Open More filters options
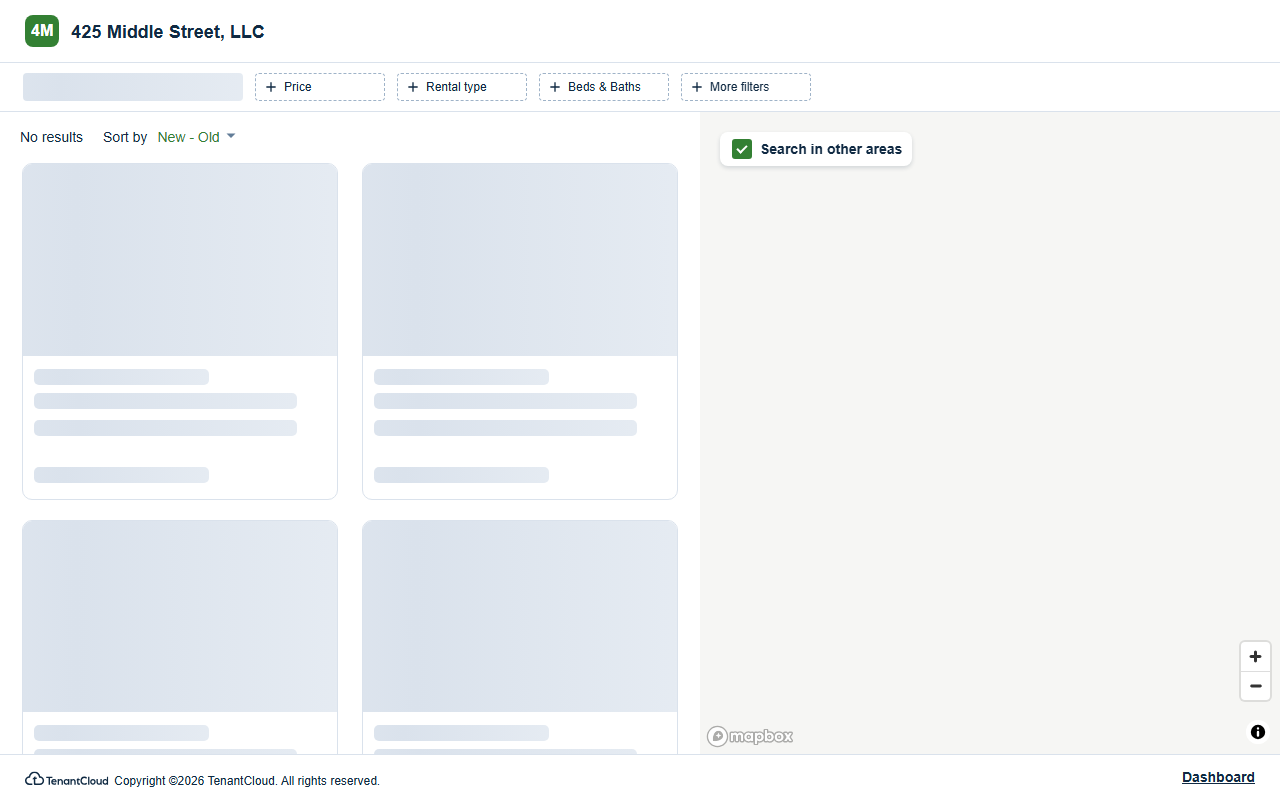 tap(746, 87)
